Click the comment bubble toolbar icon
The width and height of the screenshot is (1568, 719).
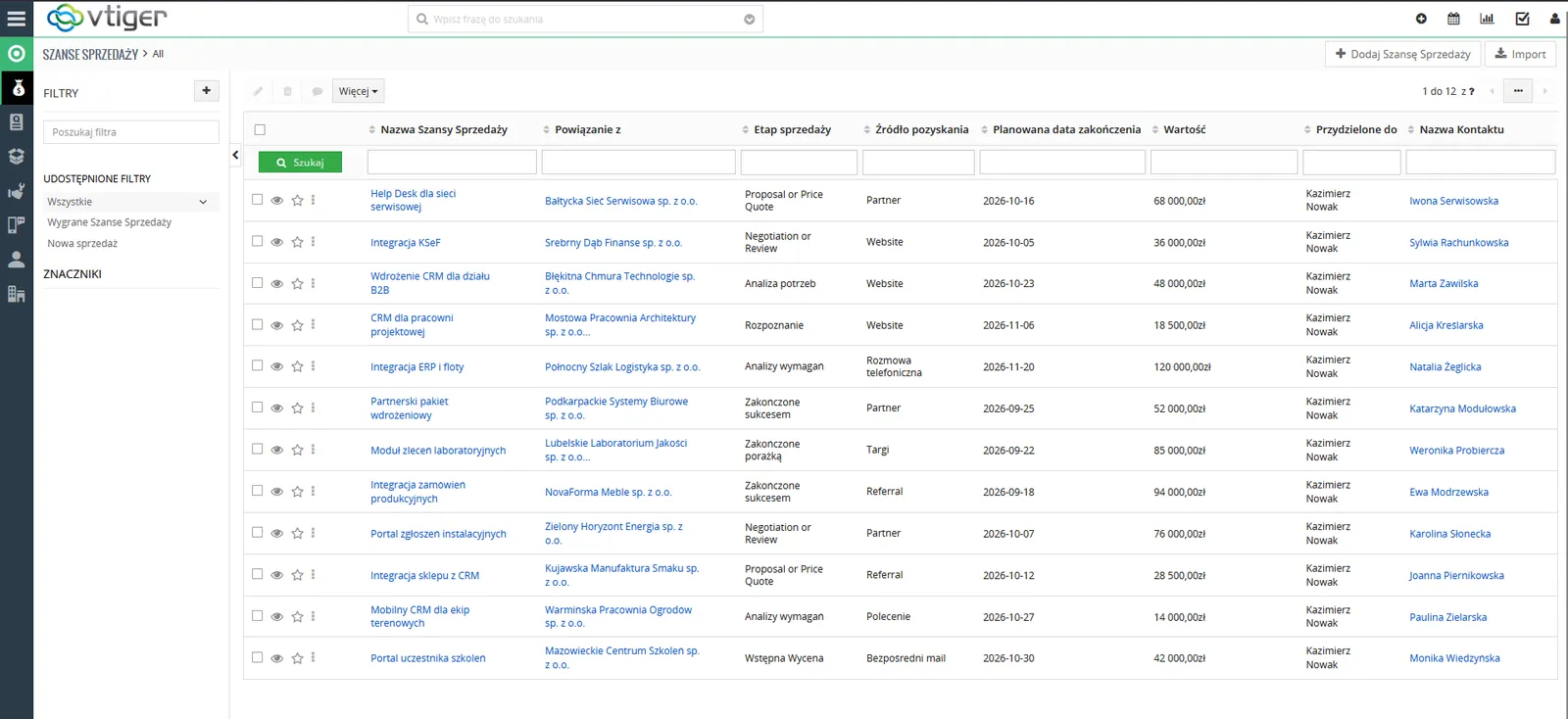point(318,91)
